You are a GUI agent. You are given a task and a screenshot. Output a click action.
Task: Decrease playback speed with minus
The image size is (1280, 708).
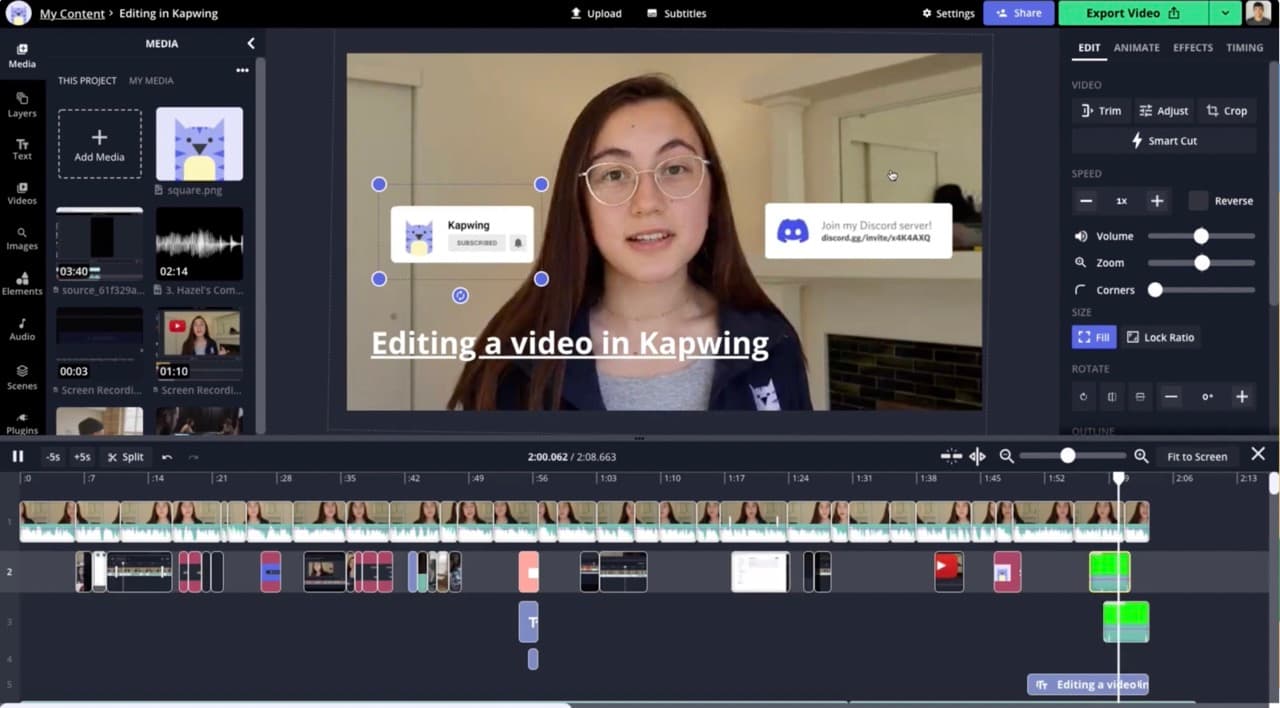(1086, 201)
